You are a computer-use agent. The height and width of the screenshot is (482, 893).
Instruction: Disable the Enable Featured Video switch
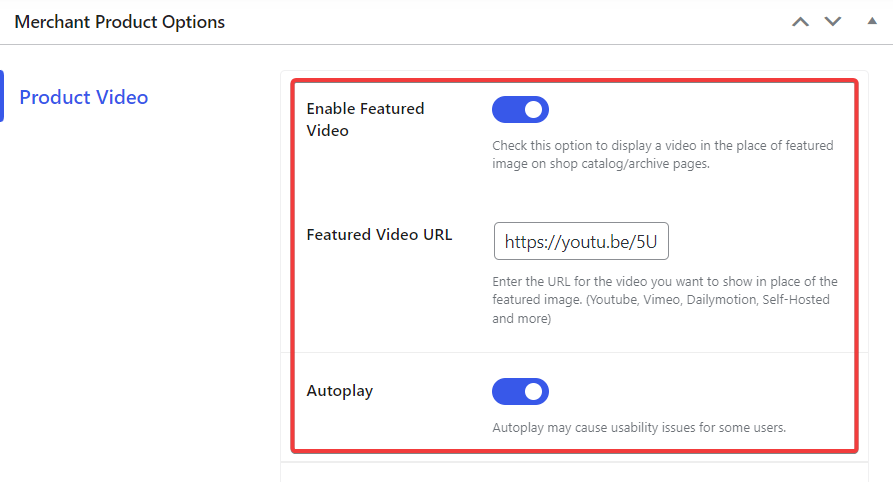(521, 109)
